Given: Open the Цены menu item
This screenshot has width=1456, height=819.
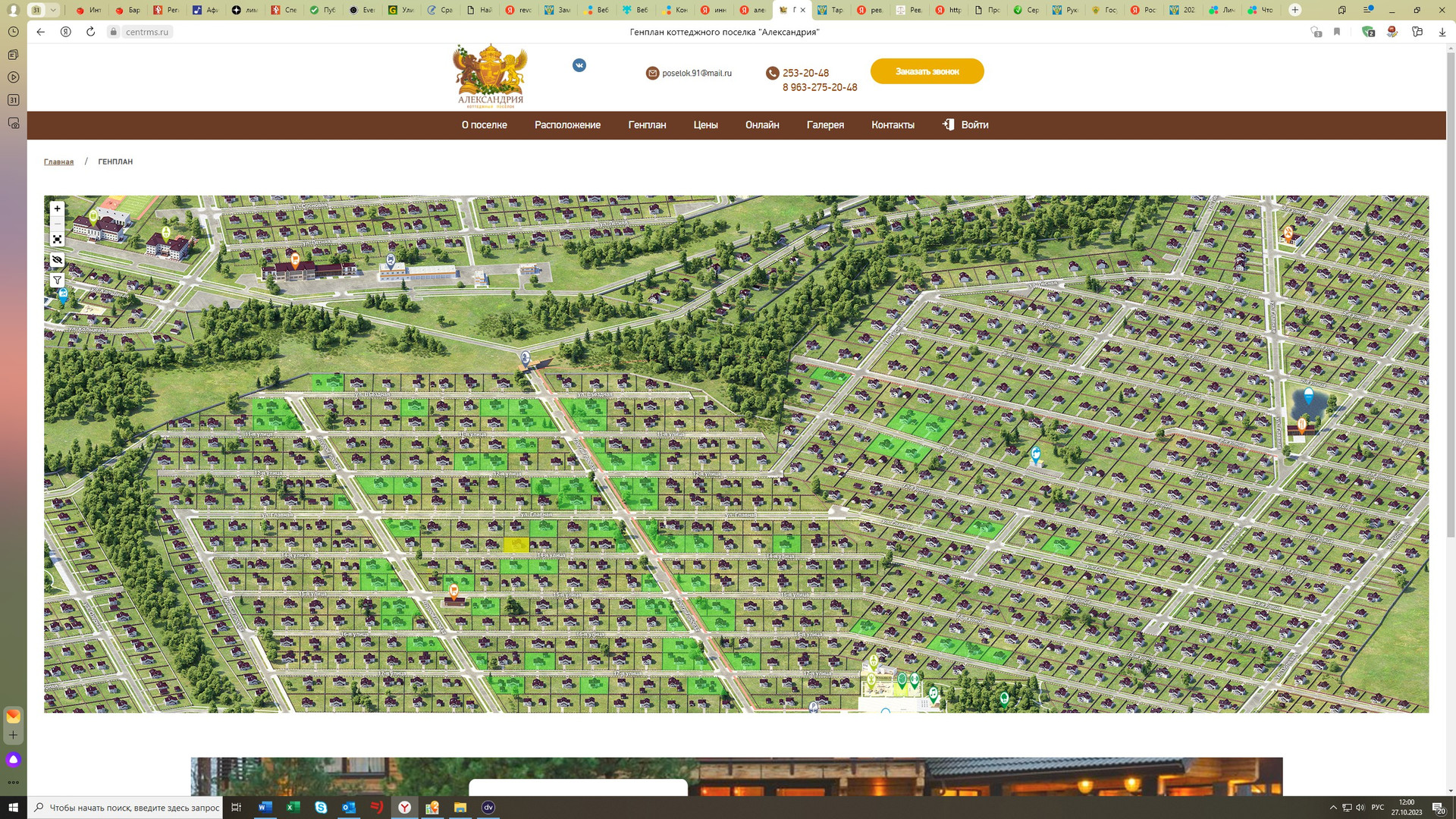Looking at the screenshot, I should click(x=705, y=125).
